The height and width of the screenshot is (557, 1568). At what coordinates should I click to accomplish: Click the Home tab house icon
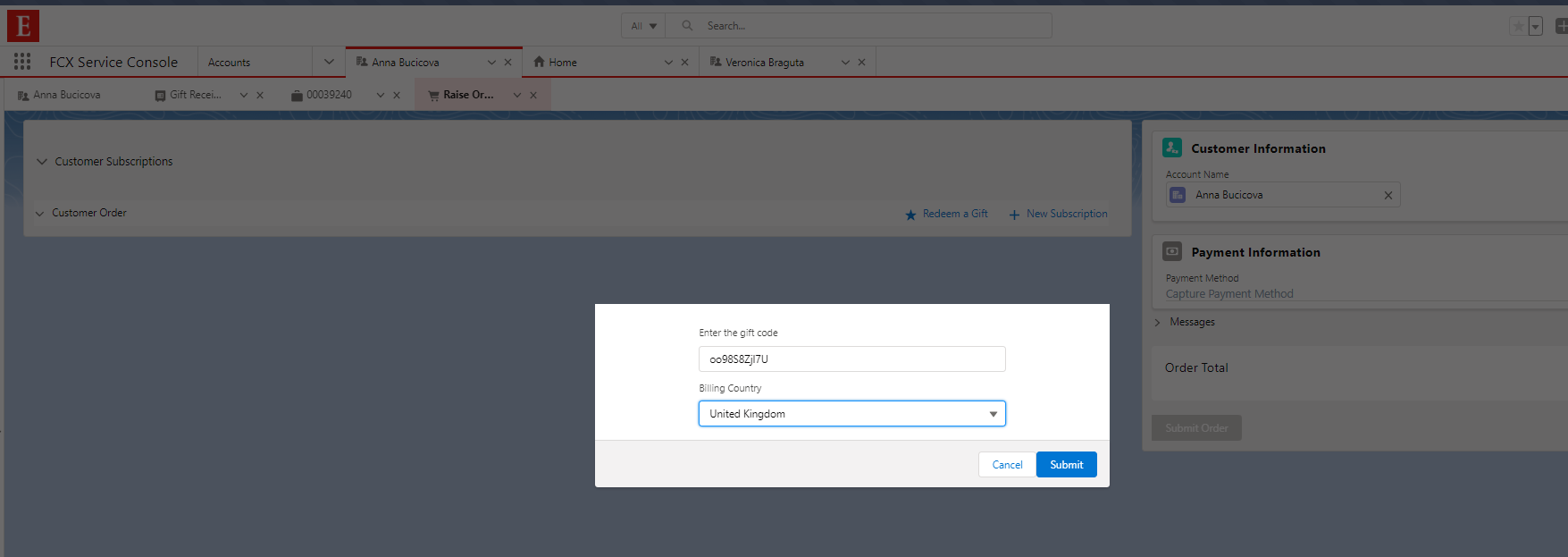click(x=539, y=62)
